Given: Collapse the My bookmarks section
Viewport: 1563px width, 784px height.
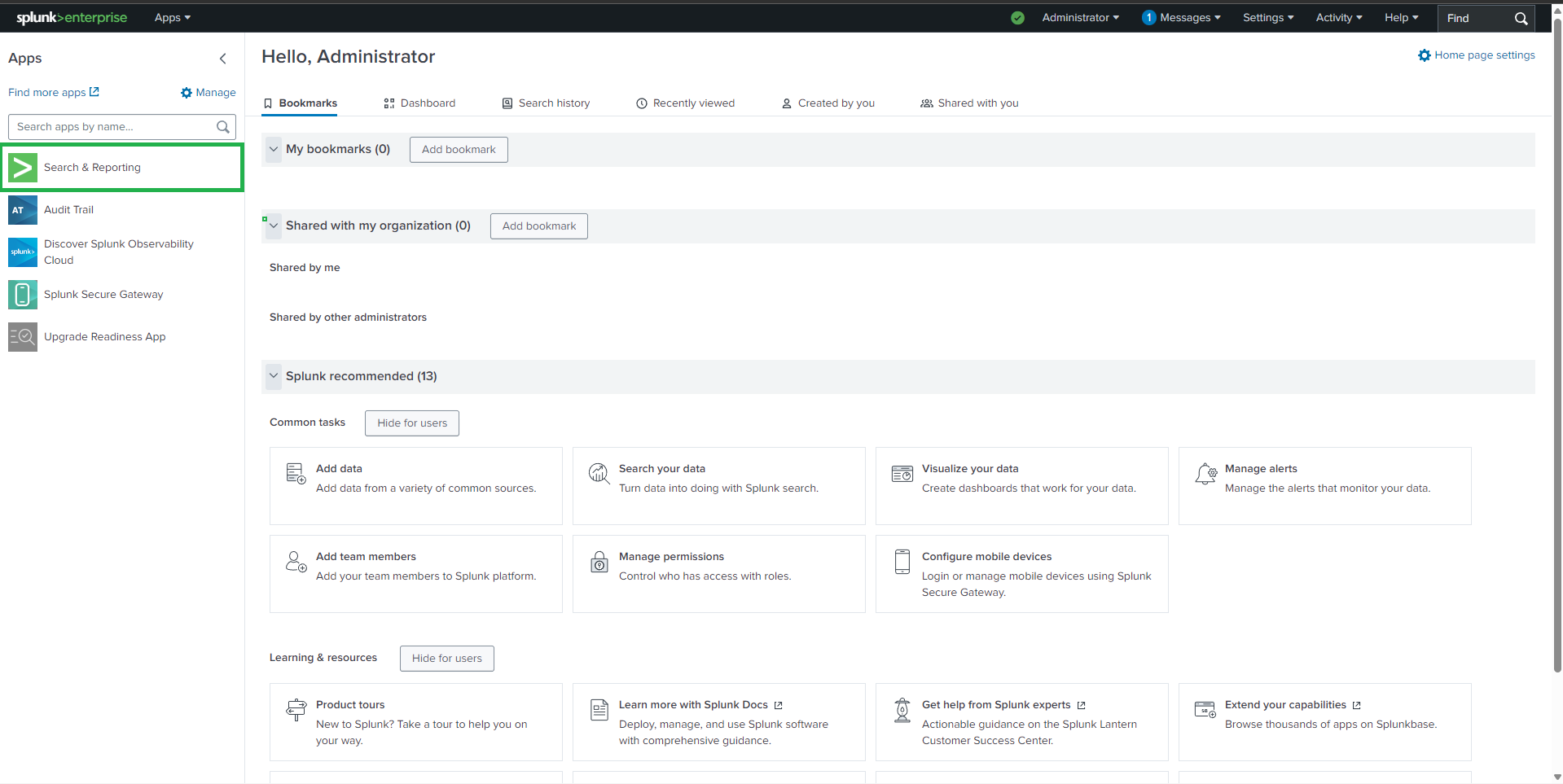Looking at the screenshot, I should tap(274, 150).
